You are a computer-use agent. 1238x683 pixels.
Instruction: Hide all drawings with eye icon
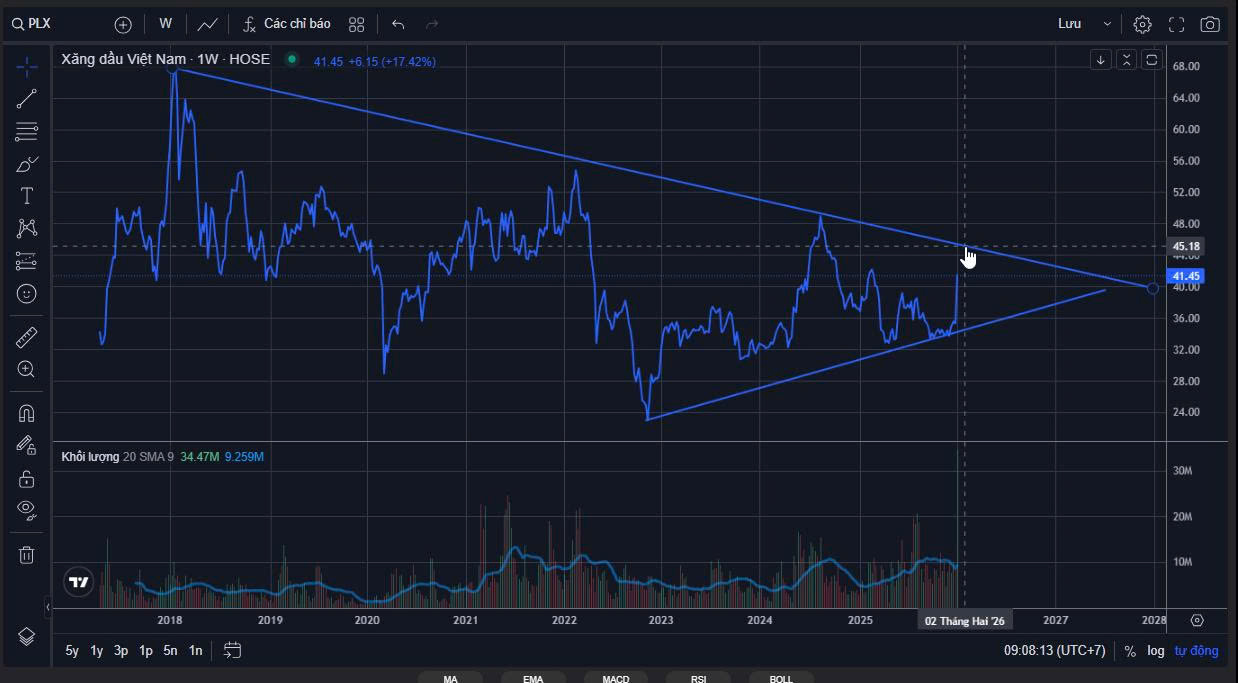tap(27, 509)
